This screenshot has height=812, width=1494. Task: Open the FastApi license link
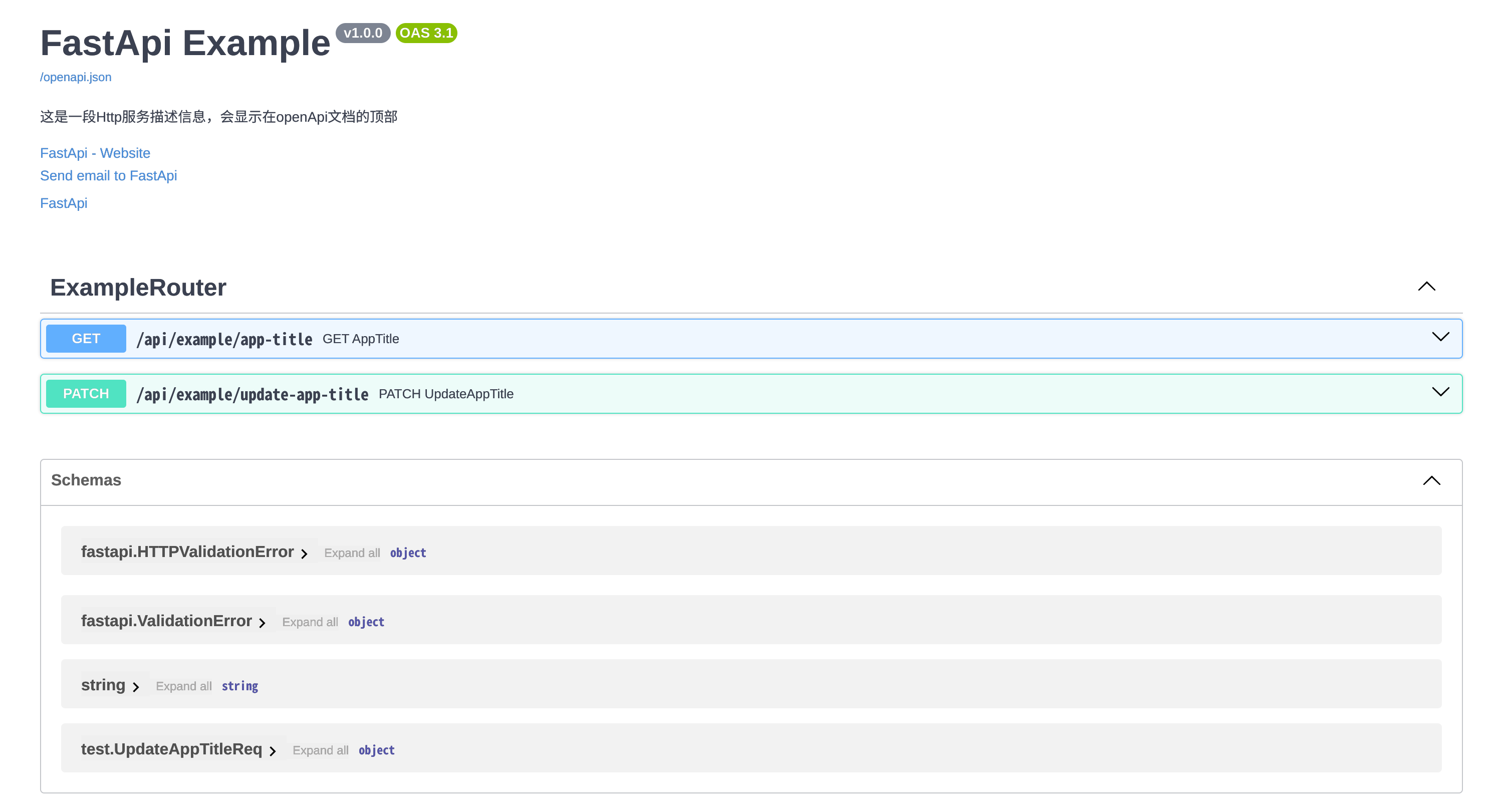point(64,203)
